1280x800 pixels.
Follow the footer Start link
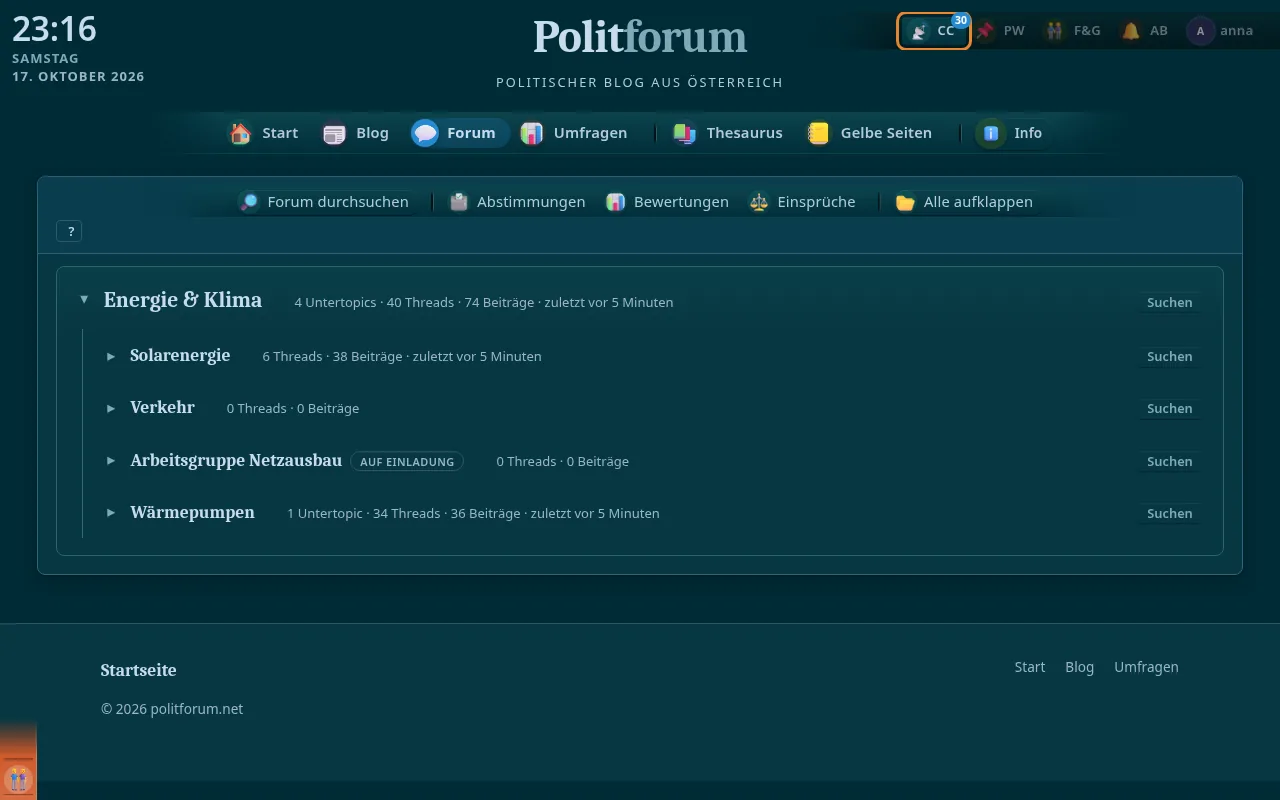(x=1029, y=667)
